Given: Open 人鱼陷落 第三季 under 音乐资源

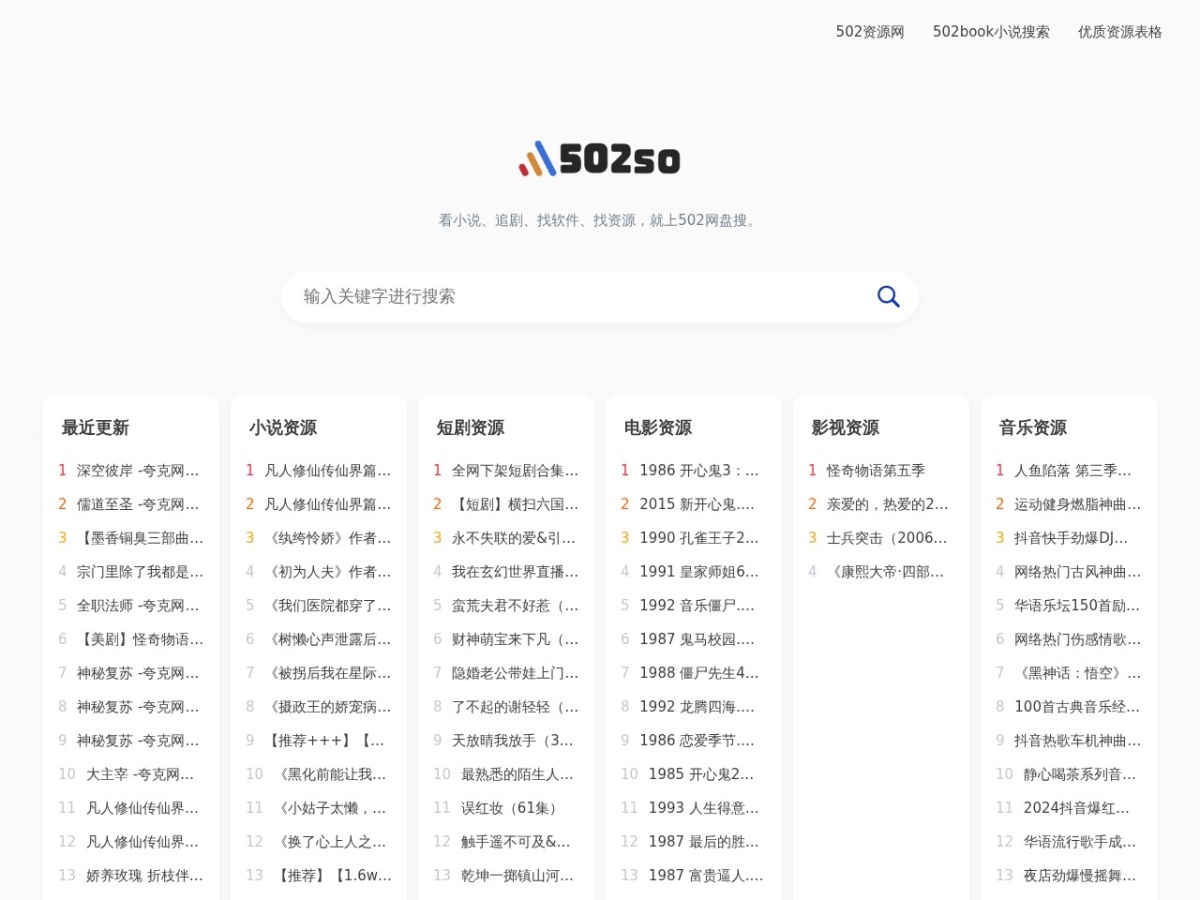Looking at the screenshot, I should pos(1073,470).
